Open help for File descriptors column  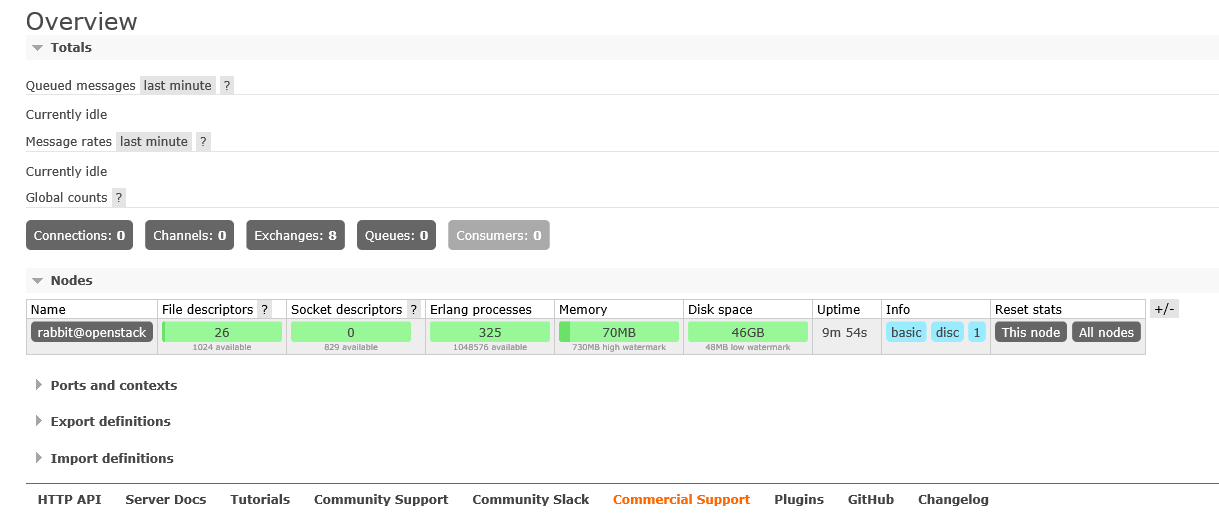click(x=265, y=310)
